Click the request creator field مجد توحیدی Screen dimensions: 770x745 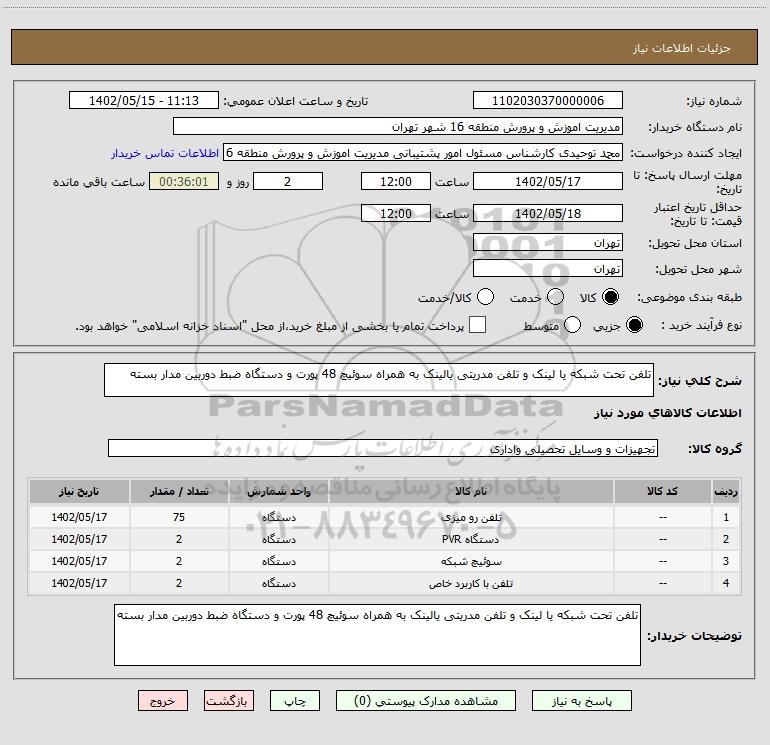click(x=423, y=153)
